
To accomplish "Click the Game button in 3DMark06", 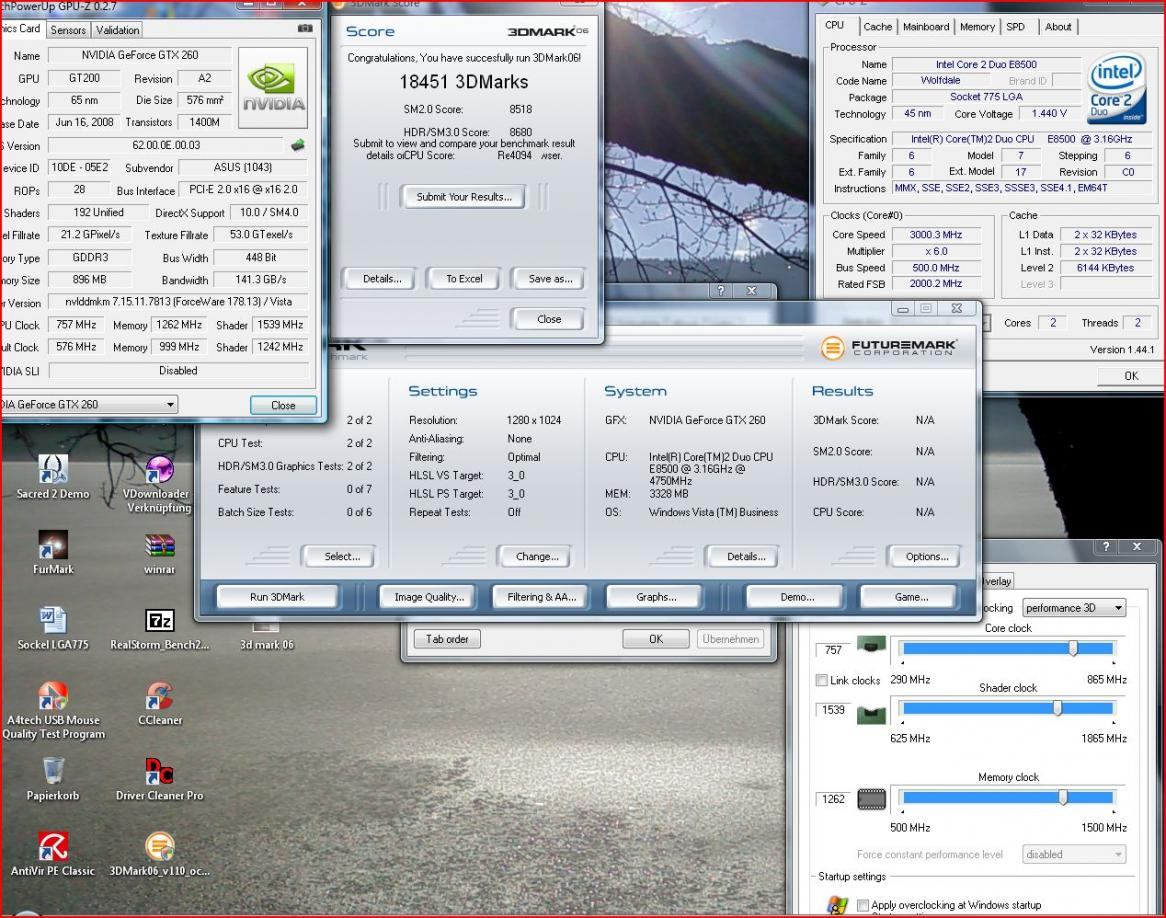I will pyautogui.click(x=910, y=597).
